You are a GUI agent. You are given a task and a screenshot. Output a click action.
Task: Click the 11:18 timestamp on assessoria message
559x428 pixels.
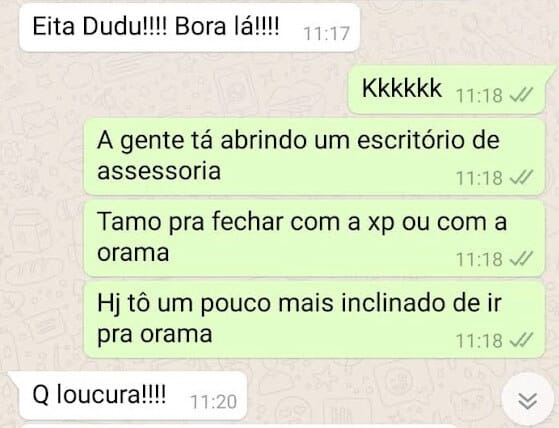(479, 178)
